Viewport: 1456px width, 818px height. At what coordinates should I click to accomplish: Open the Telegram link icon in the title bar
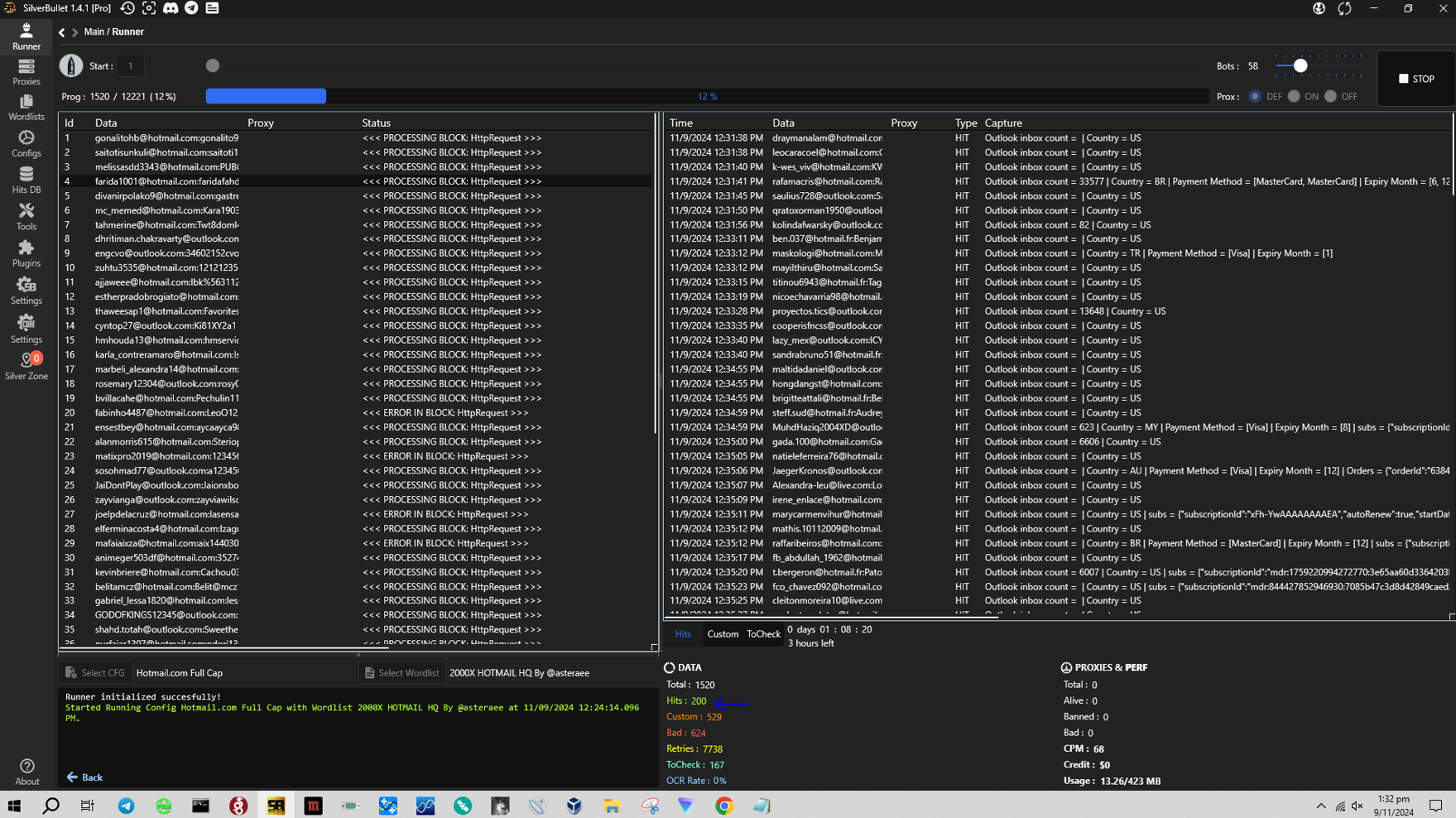pyautogui.click(x=191, y=8)
